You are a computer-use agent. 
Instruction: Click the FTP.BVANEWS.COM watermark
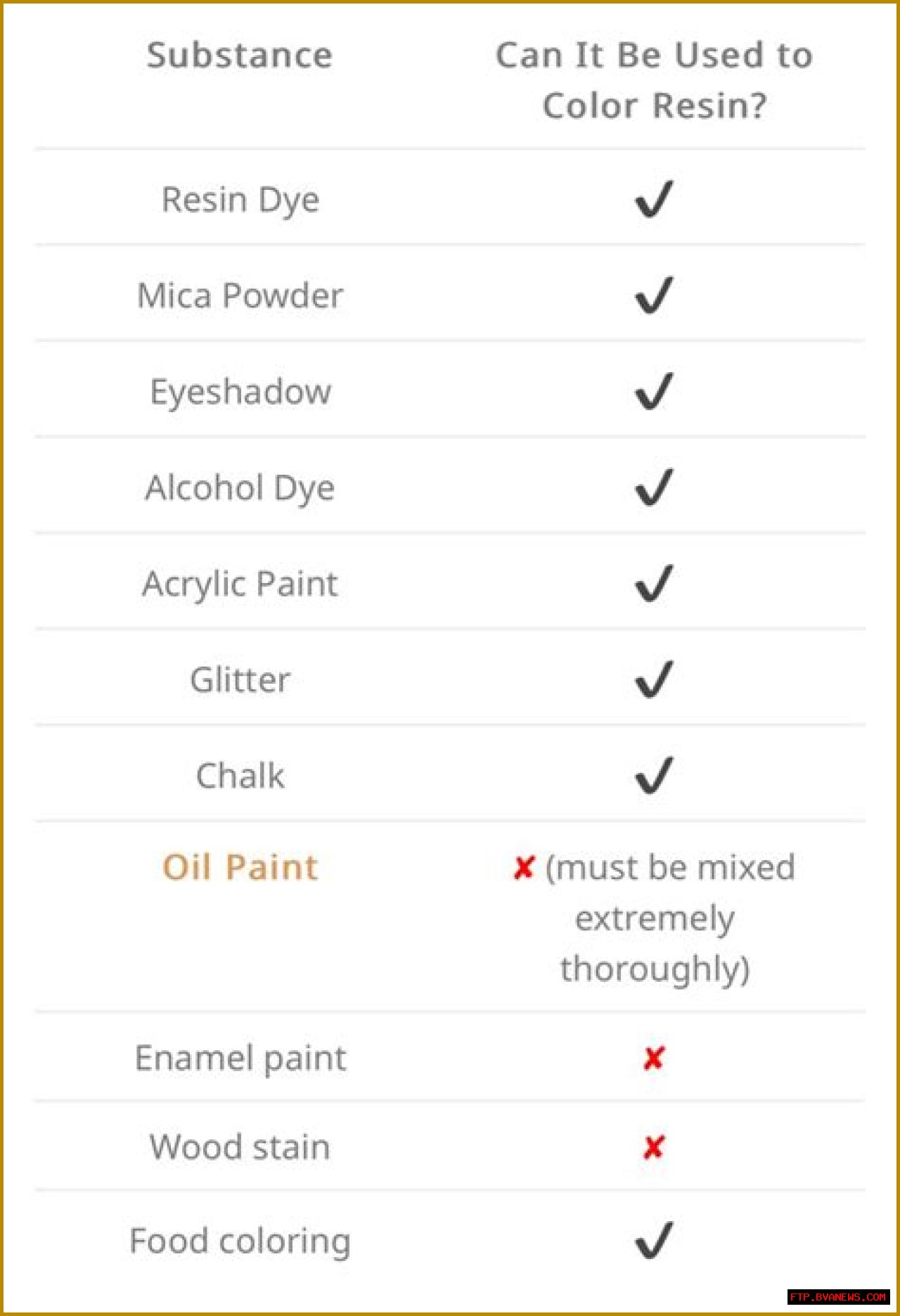(x=837, y=1296)
